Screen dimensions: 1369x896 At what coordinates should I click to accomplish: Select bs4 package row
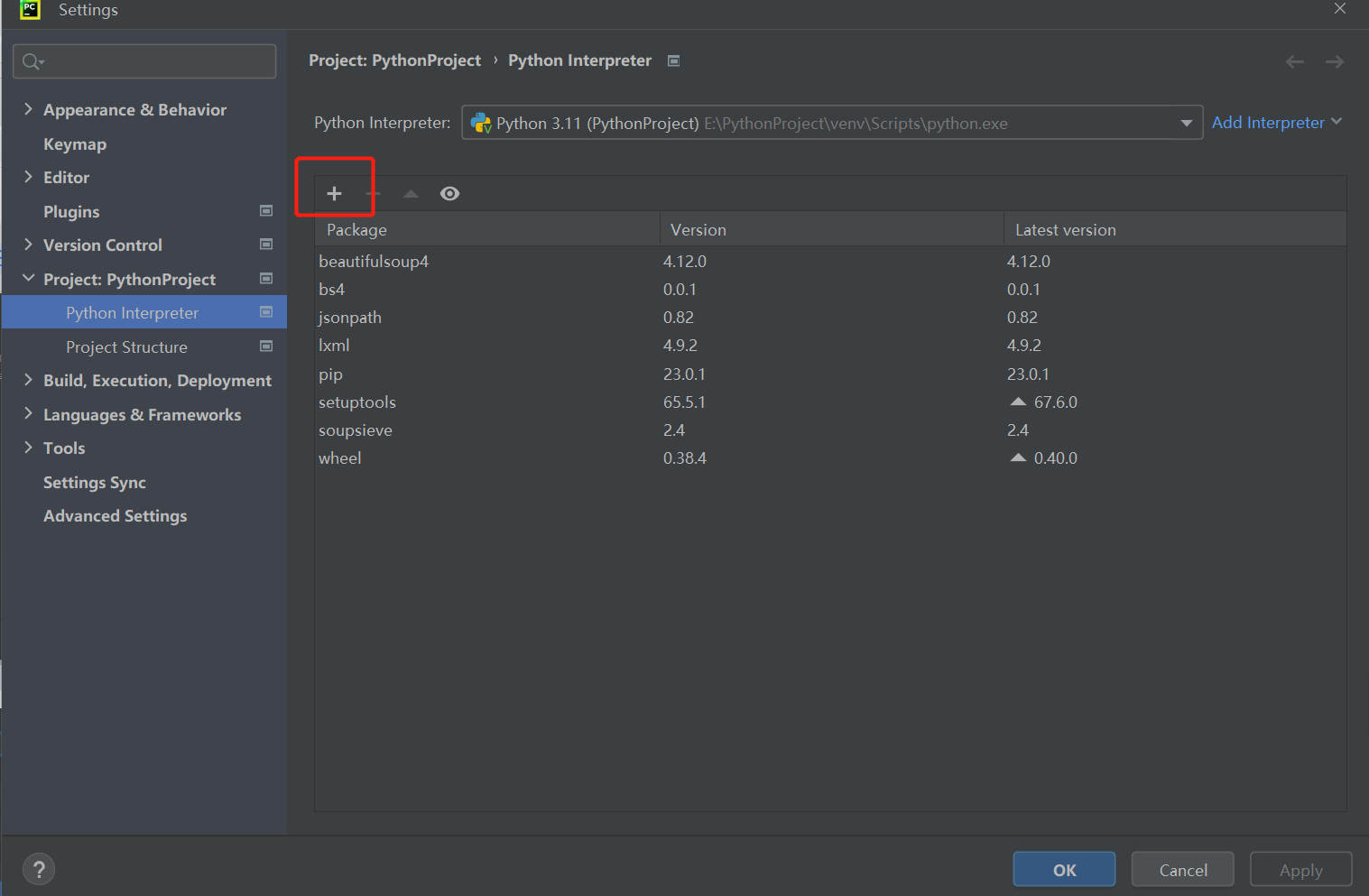pyautogui.click(x=830, y=289)
